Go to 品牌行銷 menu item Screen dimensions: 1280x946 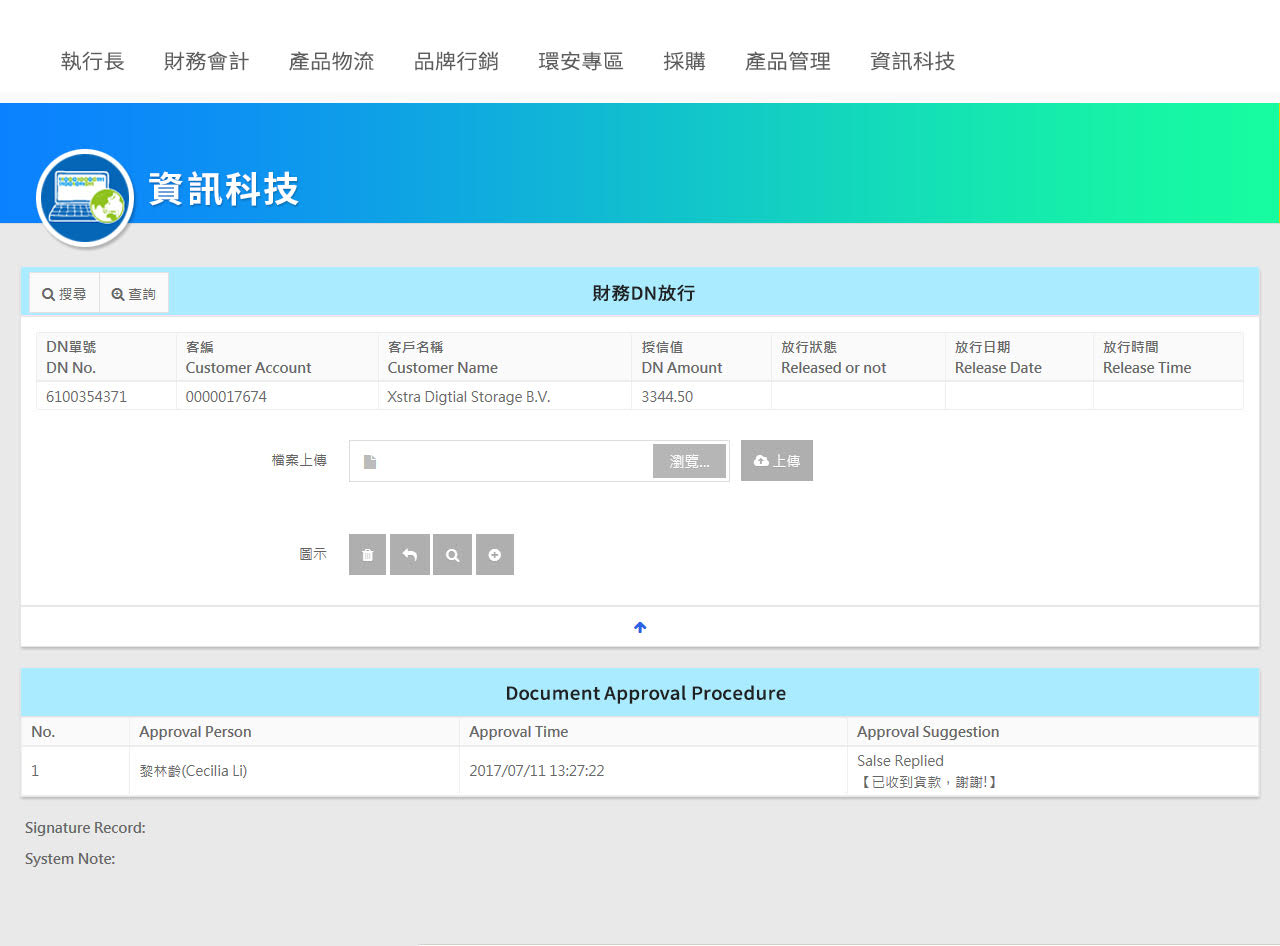tap(456, 62)
